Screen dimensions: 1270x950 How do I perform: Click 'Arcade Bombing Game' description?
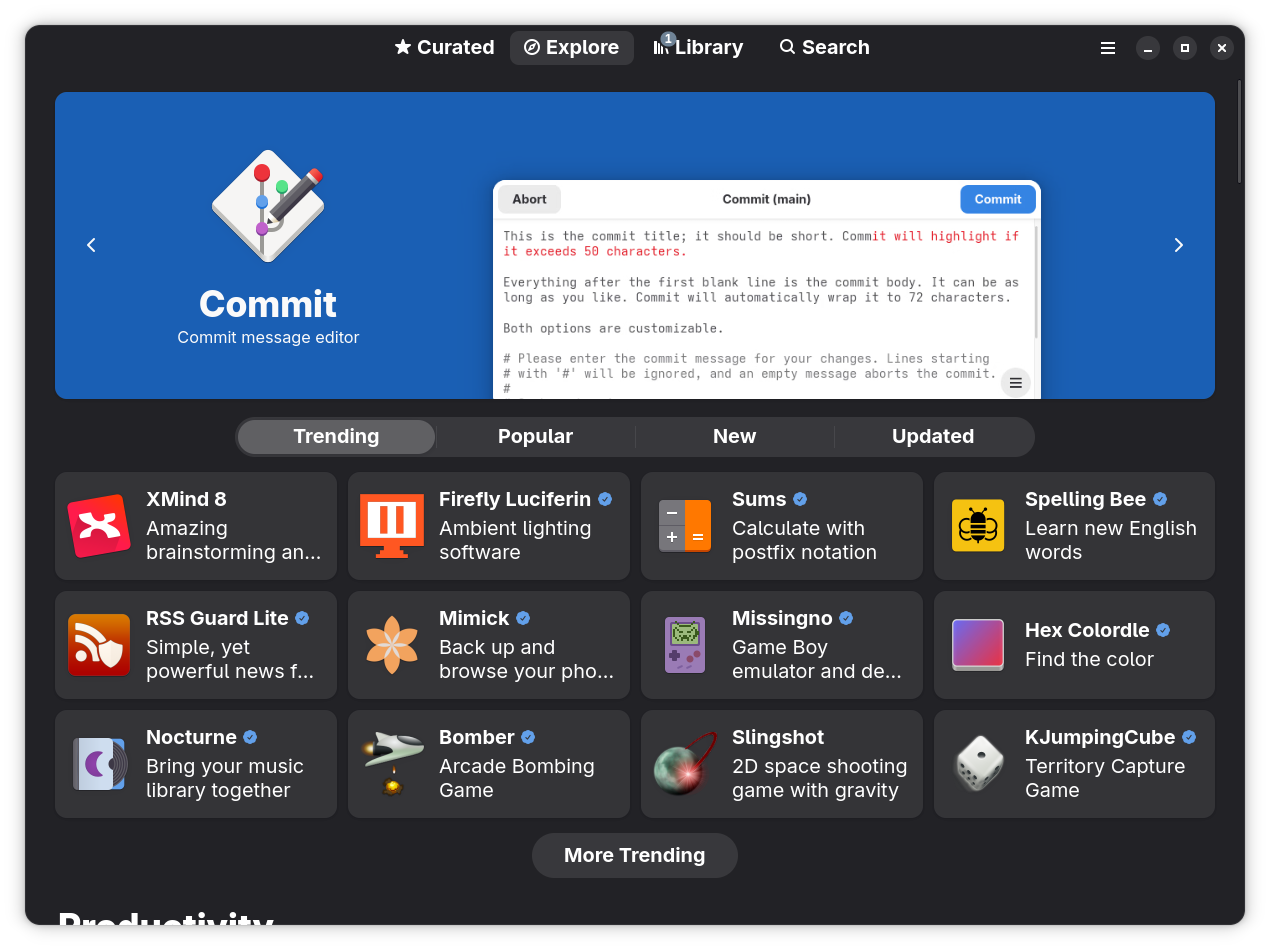pos(517,778)
